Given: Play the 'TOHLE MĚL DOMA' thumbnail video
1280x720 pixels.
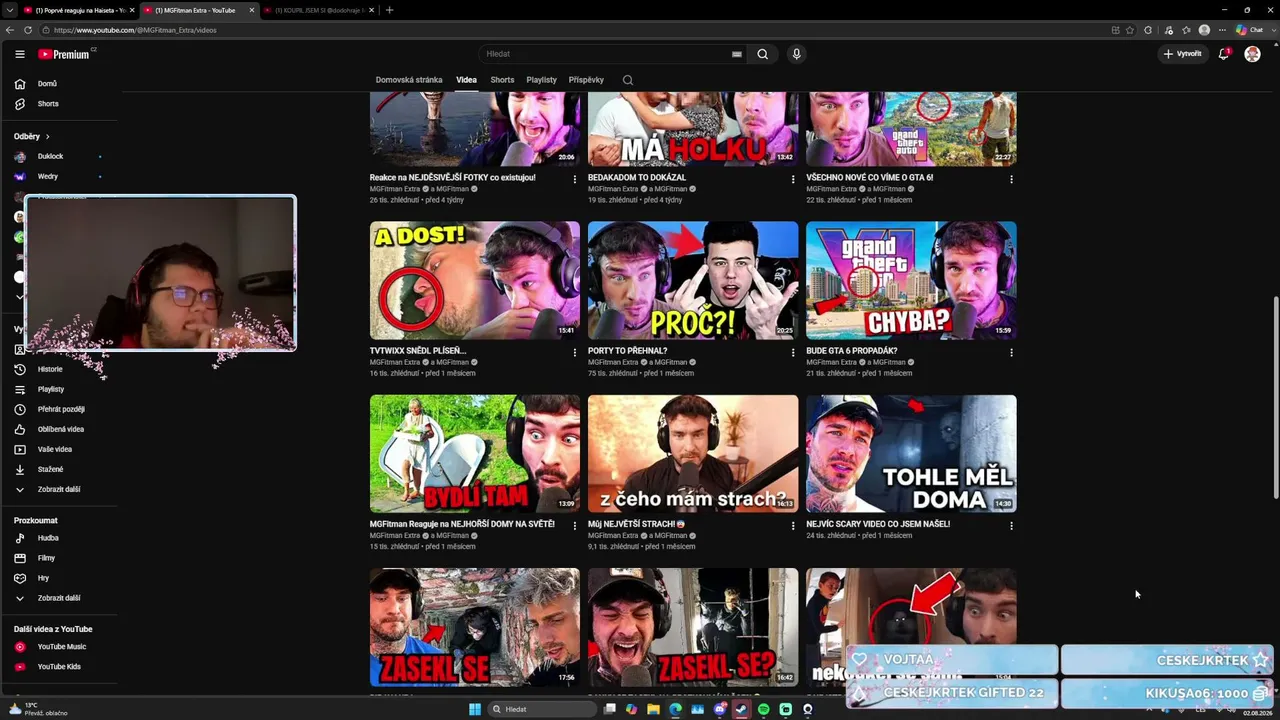Looking at the screenshot, I should pyautogui.click(x=911, y=453).
